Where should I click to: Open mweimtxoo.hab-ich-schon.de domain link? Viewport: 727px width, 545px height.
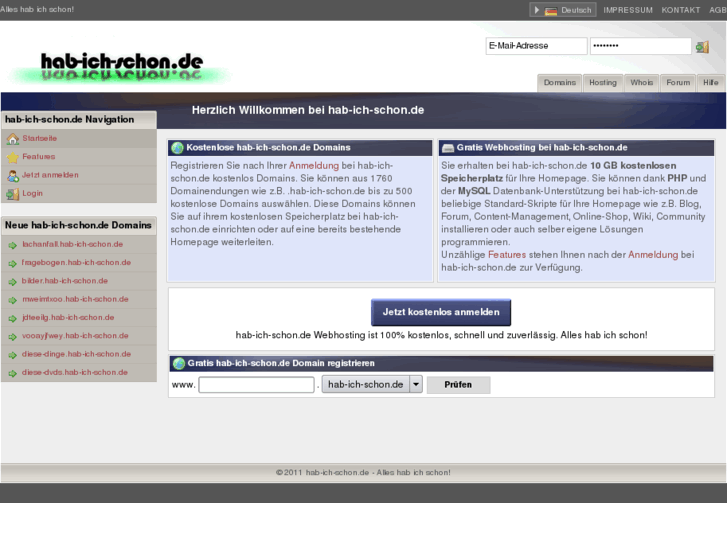click(75, 299)
